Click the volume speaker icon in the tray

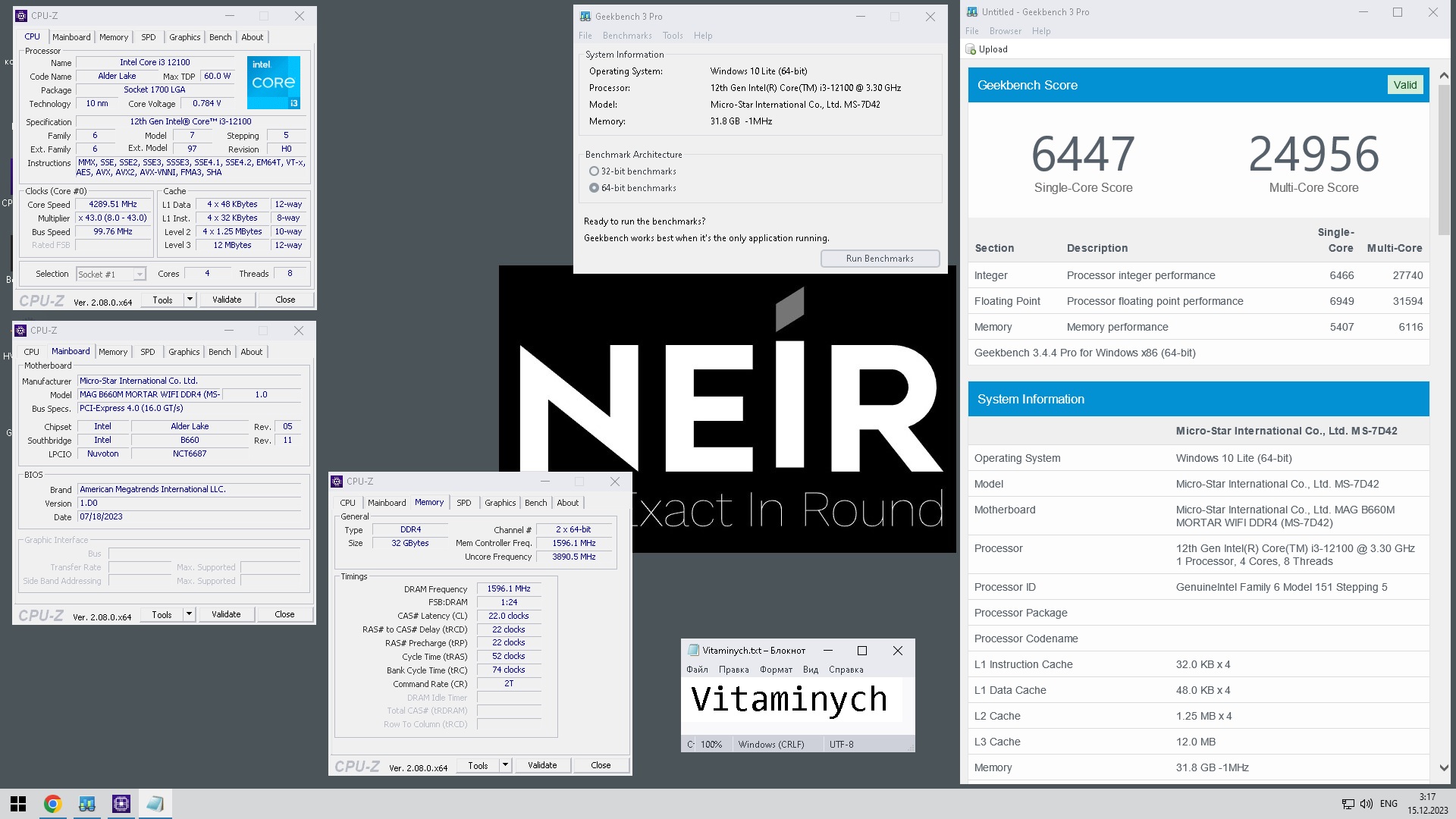pyautogui.click(x=1366, y=804)
